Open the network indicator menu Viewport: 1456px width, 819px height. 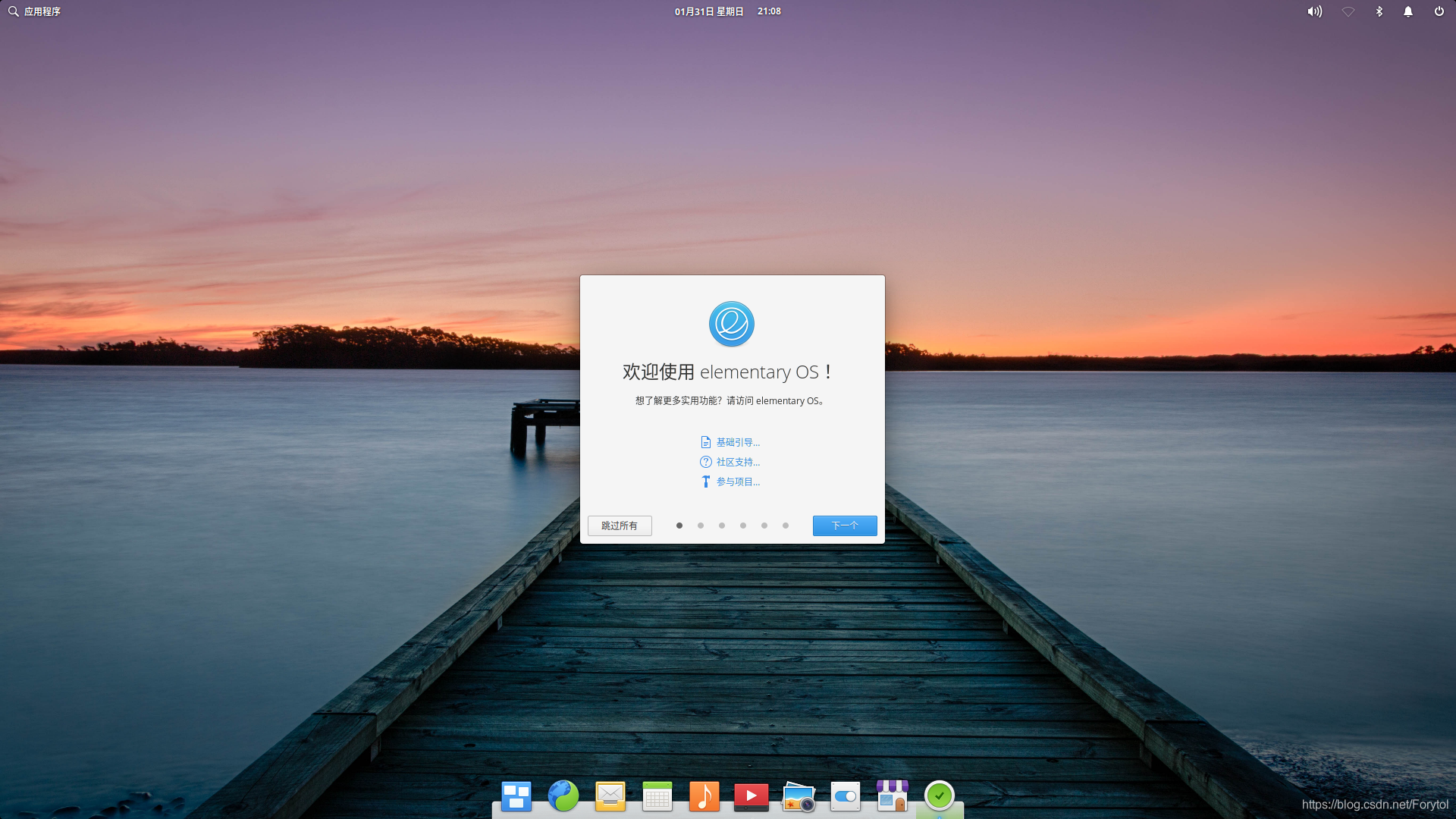pos(1348,11)
